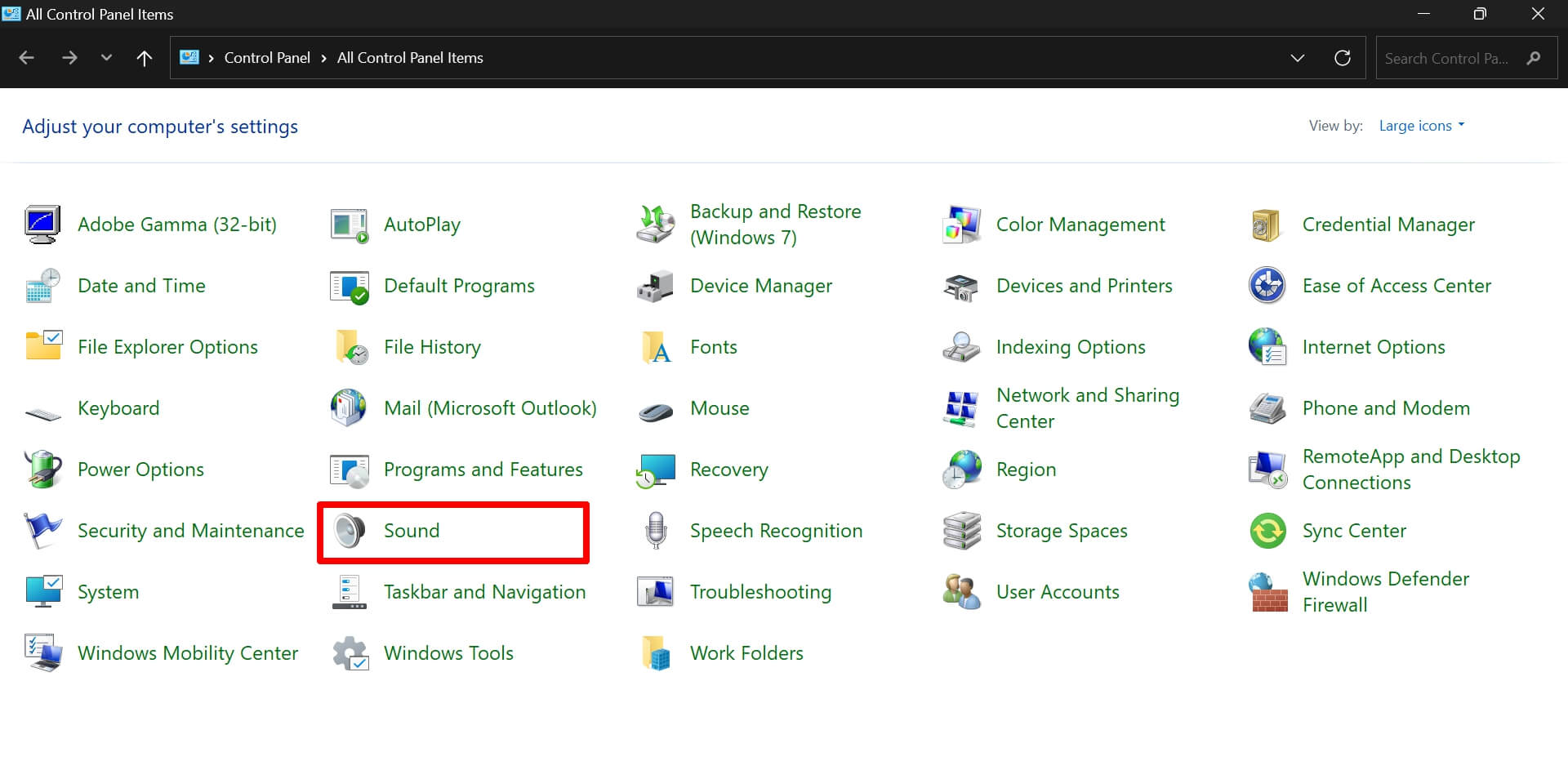Expand the address bar history dropdown
The height and width of the screenshot is (779, 1568).
[x=1297, y=58]
